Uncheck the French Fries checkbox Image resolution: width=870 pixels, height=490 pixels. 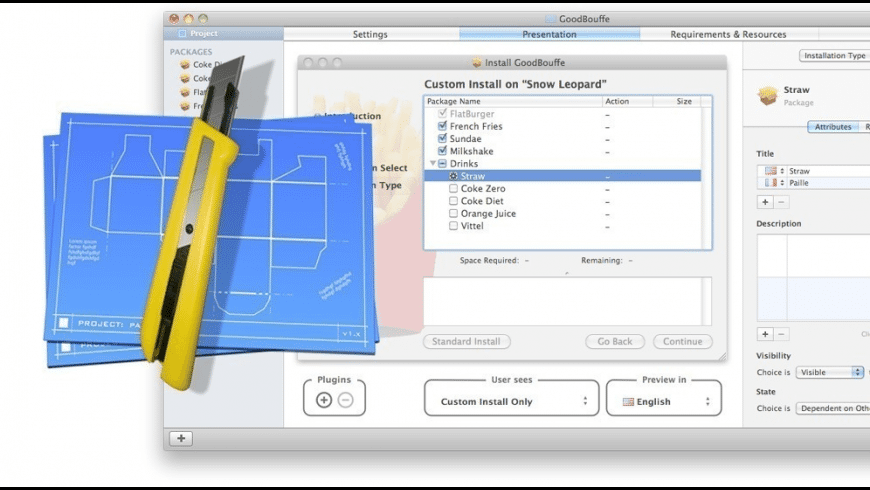442,126
